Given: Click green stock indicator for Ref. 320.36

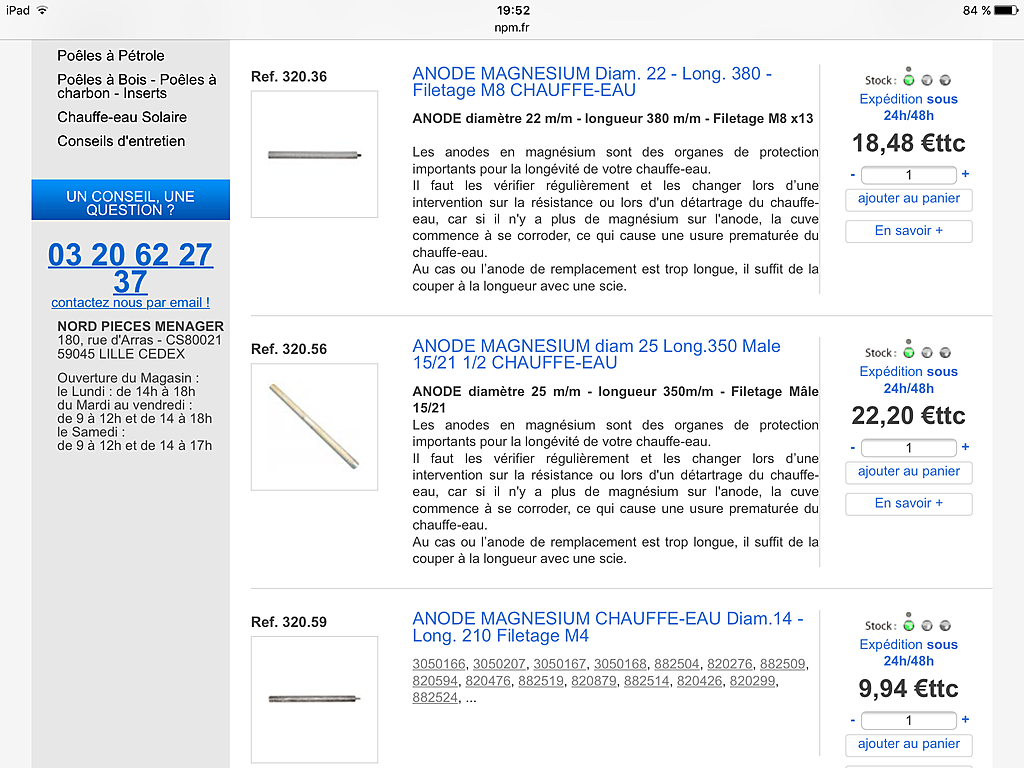Looking at the screenshot, I should coord(908,80).
